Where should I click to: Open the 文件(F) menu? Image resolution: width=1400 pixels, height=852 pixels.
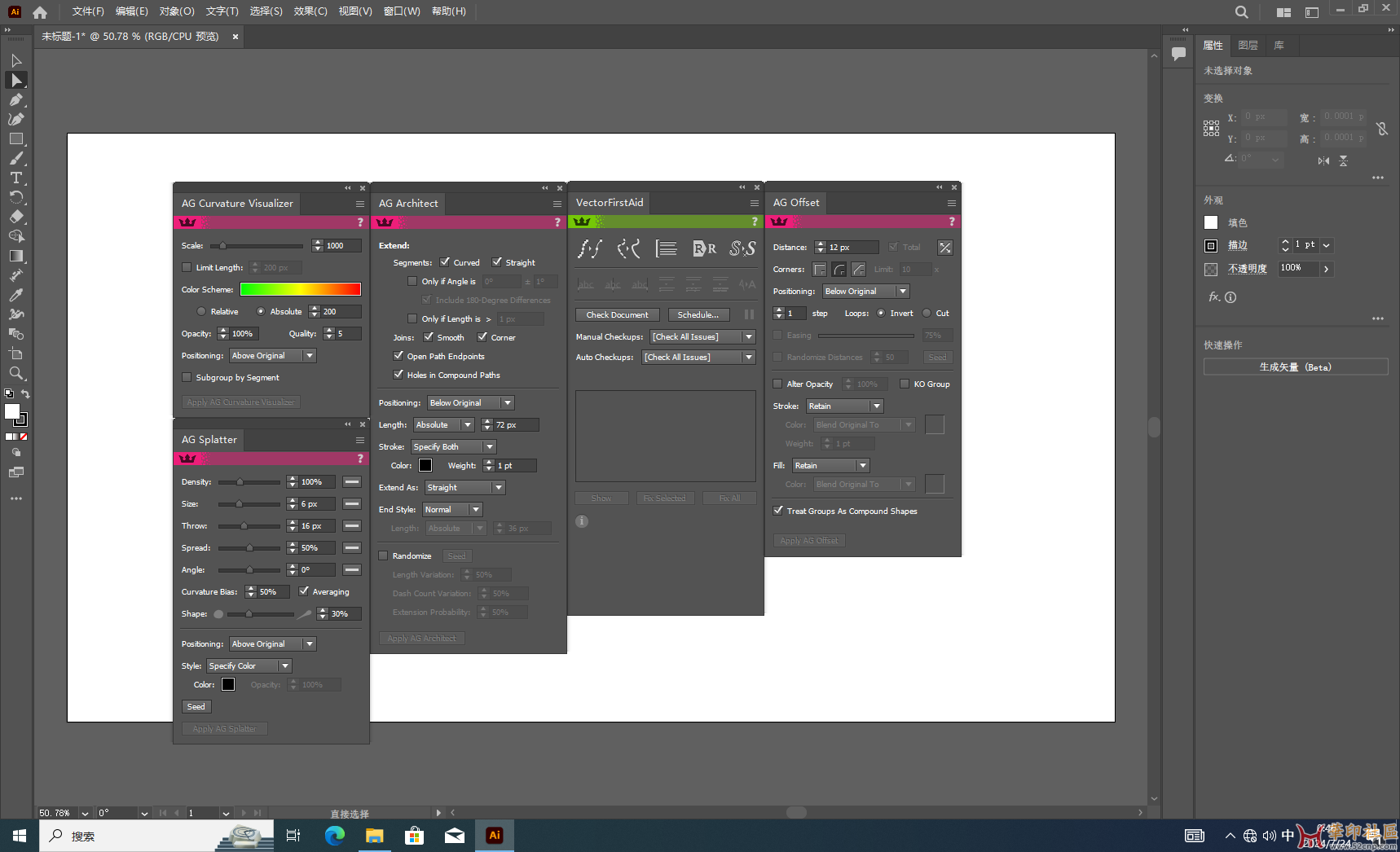tap(88, 11)
